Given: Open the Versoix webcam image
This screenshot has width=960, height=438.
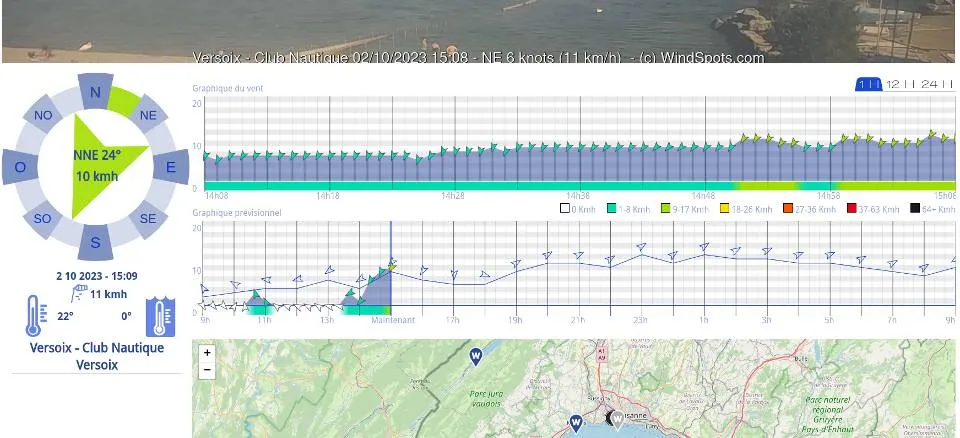Looking at the screenshot, I should [478, 31].
